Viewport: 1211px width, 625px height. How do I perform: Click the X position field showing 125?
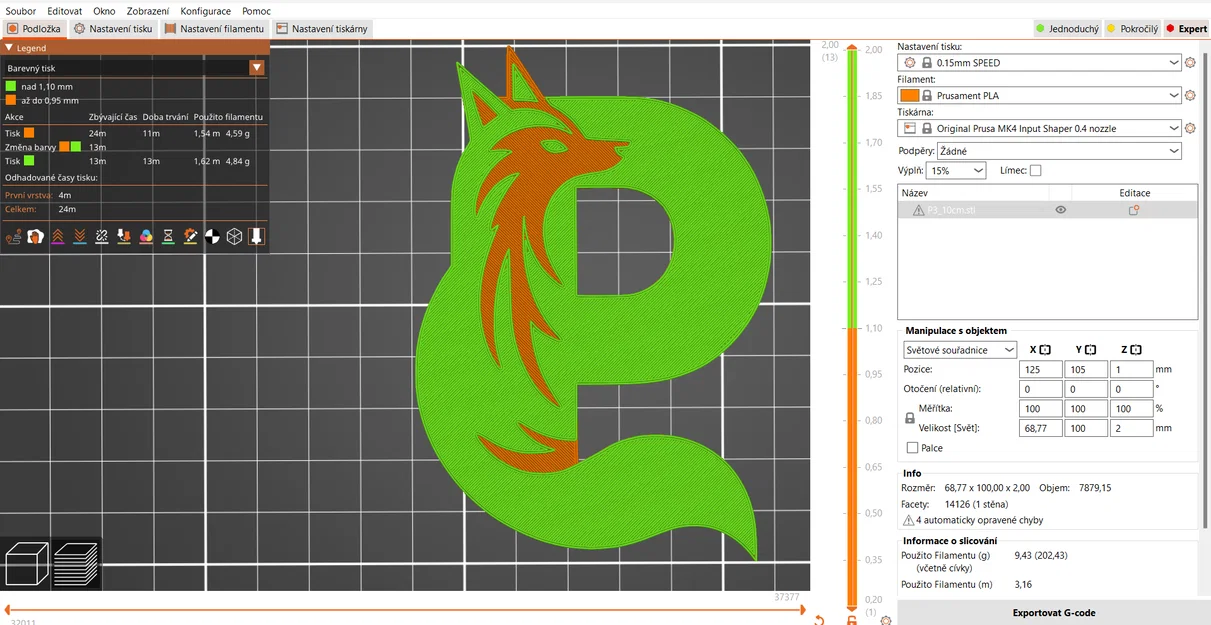point(1040,369)
